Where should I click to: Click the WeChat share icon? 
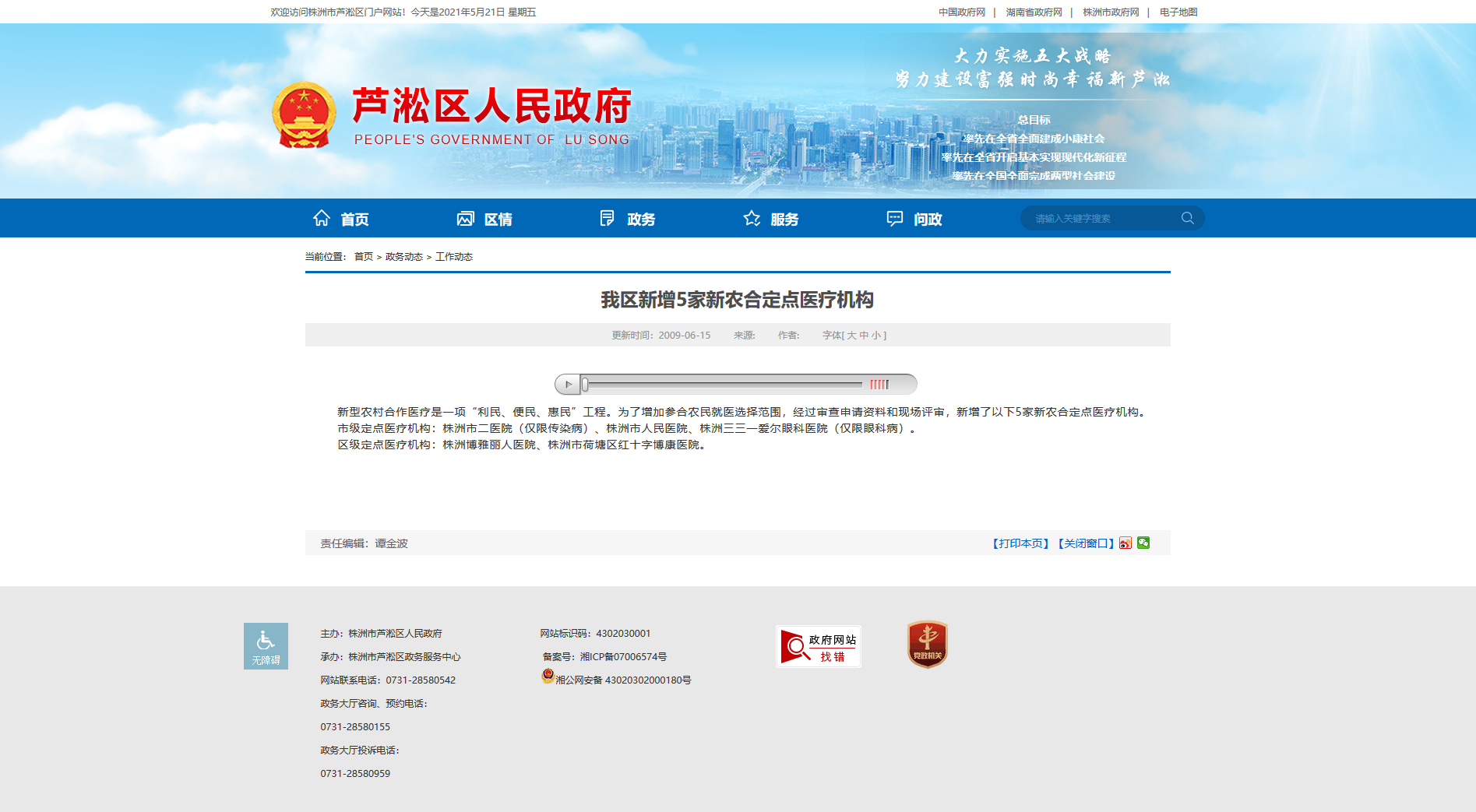pyautogui.click(x=1143, y=543)
